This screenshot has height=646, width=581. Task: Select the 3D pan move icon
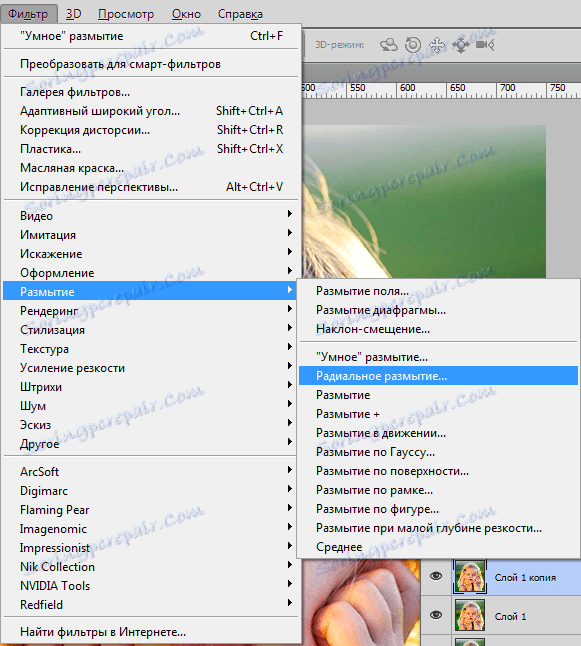coord(437,44)
